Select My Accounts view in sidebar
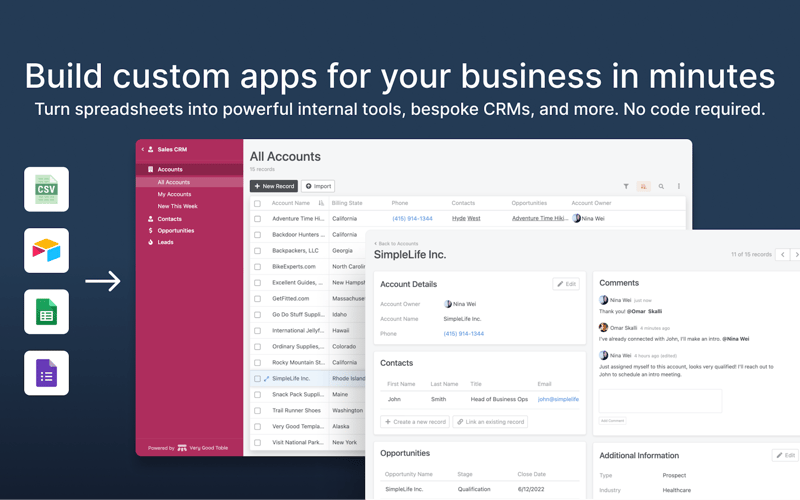This screenshot has width=800, height=500. click(x=174, y=194)
